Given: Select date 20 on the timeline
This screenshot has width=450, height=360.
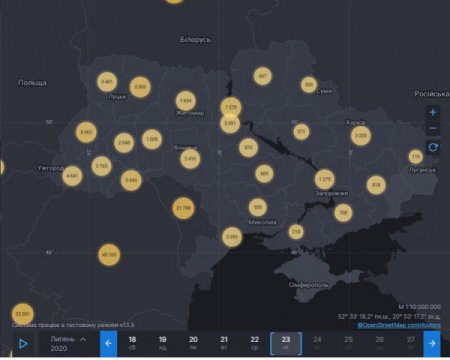Looking at the screenshot, I should 193,343.
